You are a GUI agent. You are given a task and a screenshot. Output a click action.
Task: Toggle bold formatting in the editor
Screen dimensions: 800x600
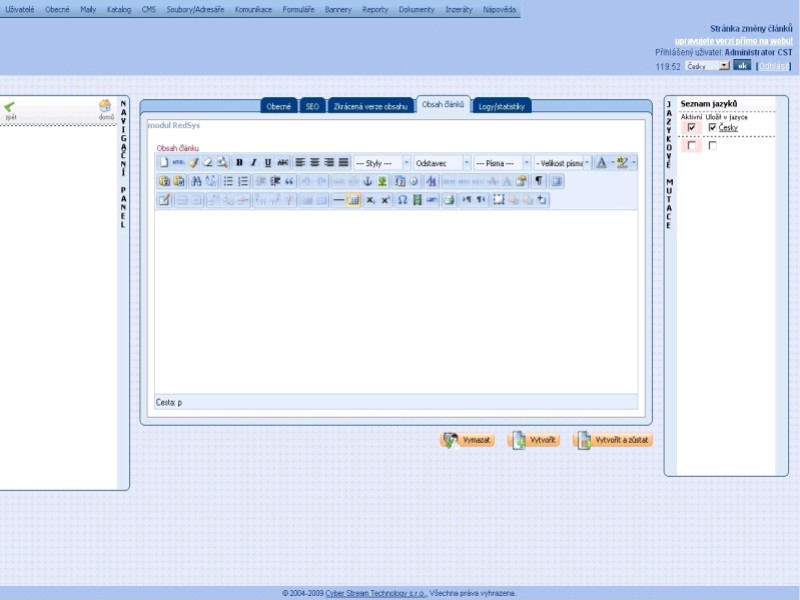click(239, 162)
